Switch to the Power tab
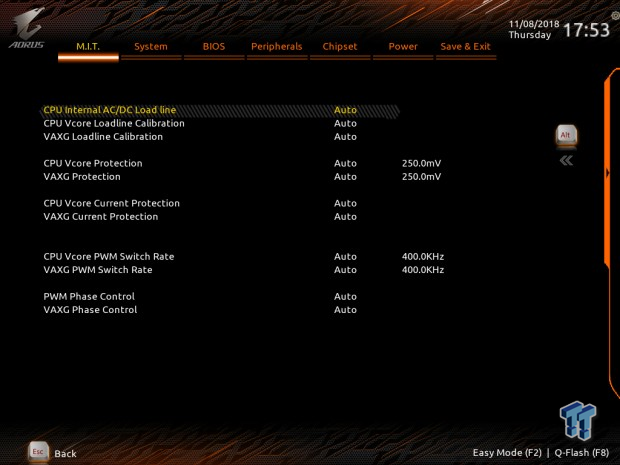 tap(403, 47)
